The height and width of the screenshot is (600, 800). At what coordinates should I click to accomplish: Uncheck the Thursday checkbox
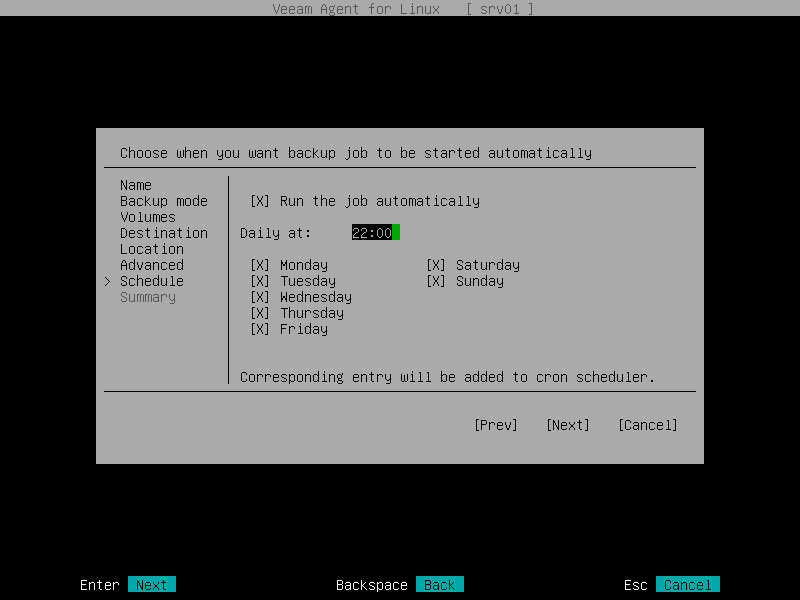pos(260,313)
